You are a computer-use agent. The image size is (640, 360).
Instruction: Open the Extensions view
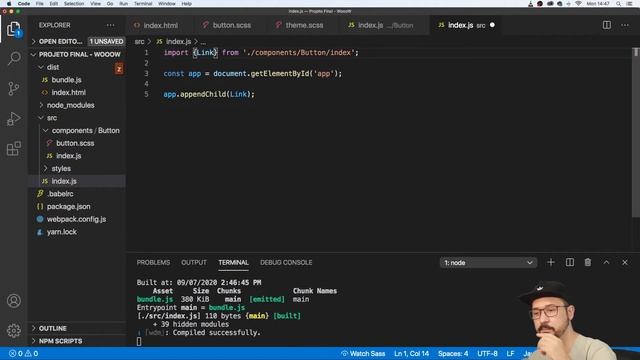coord(13,149)
